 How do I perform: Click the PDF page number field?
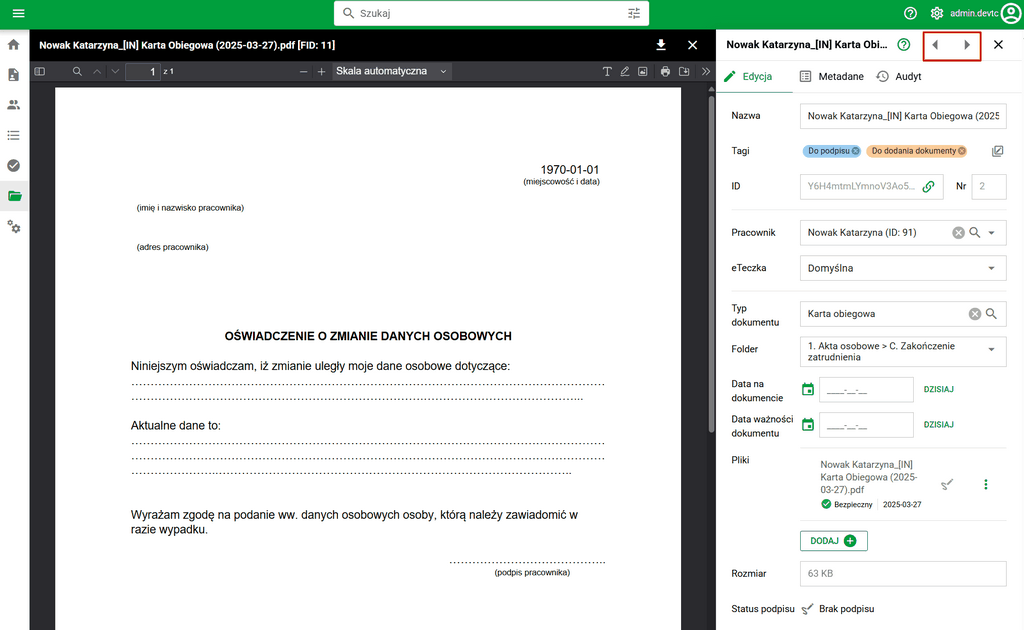coord(143,71)
